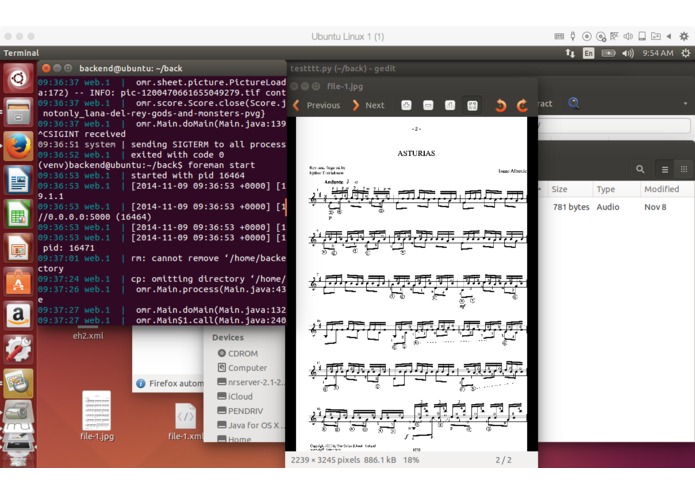Click keyboard icon in VM title bar
The image size is (695, 494).
tap(559, 36)
